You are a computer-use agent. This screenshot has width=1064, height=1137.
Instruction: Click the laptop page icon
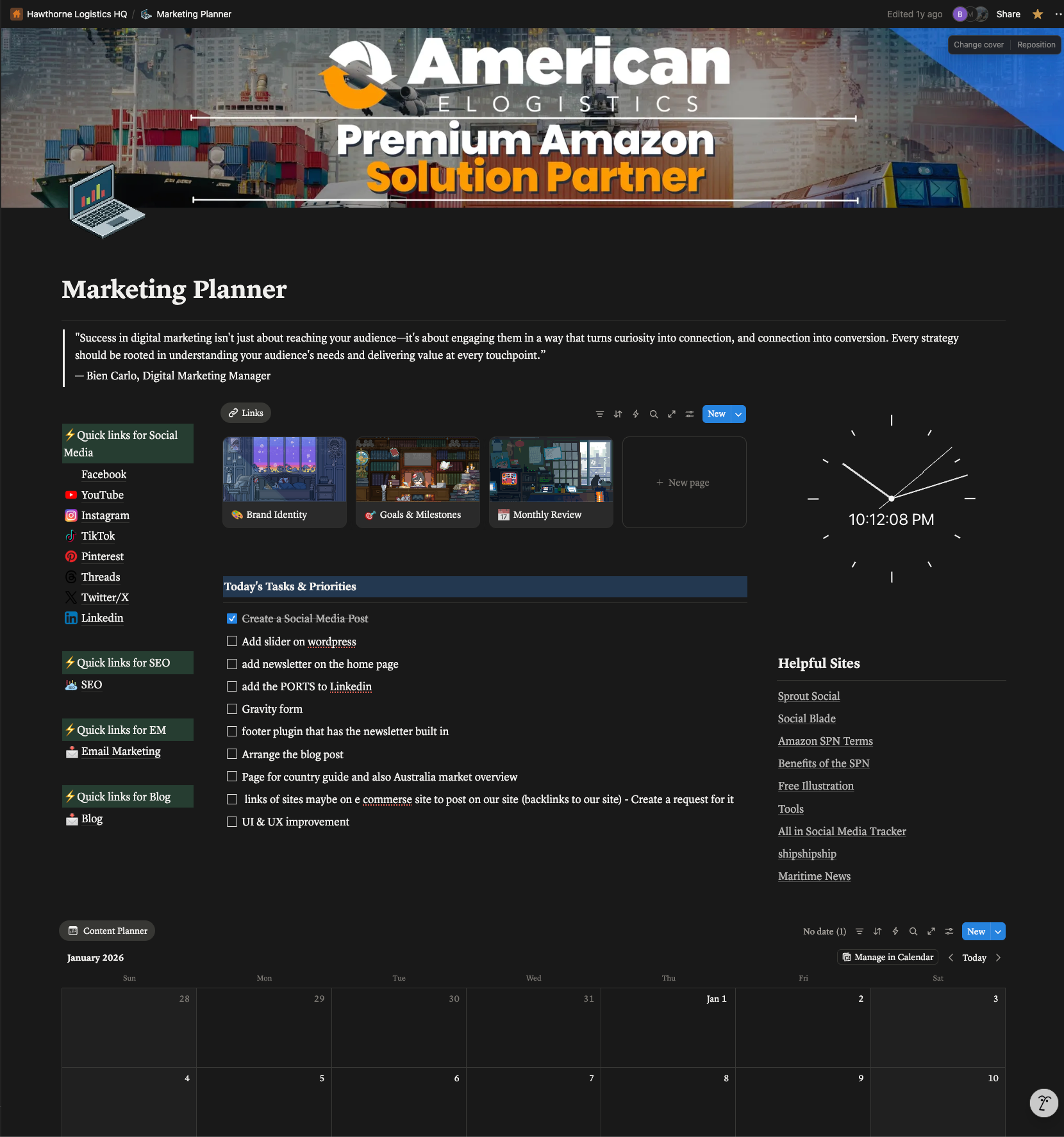tap(106, 201)
